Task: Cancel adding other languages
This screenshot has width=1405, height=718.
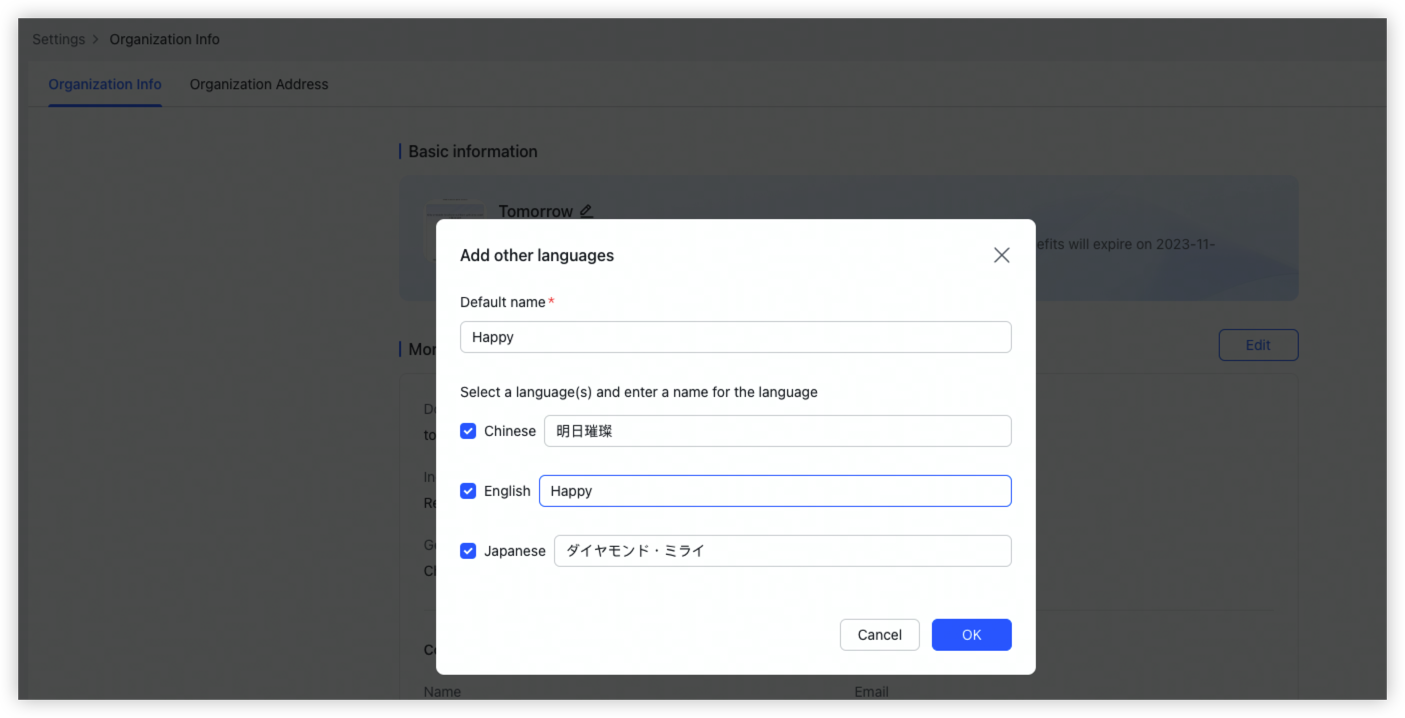Action: 879,634
